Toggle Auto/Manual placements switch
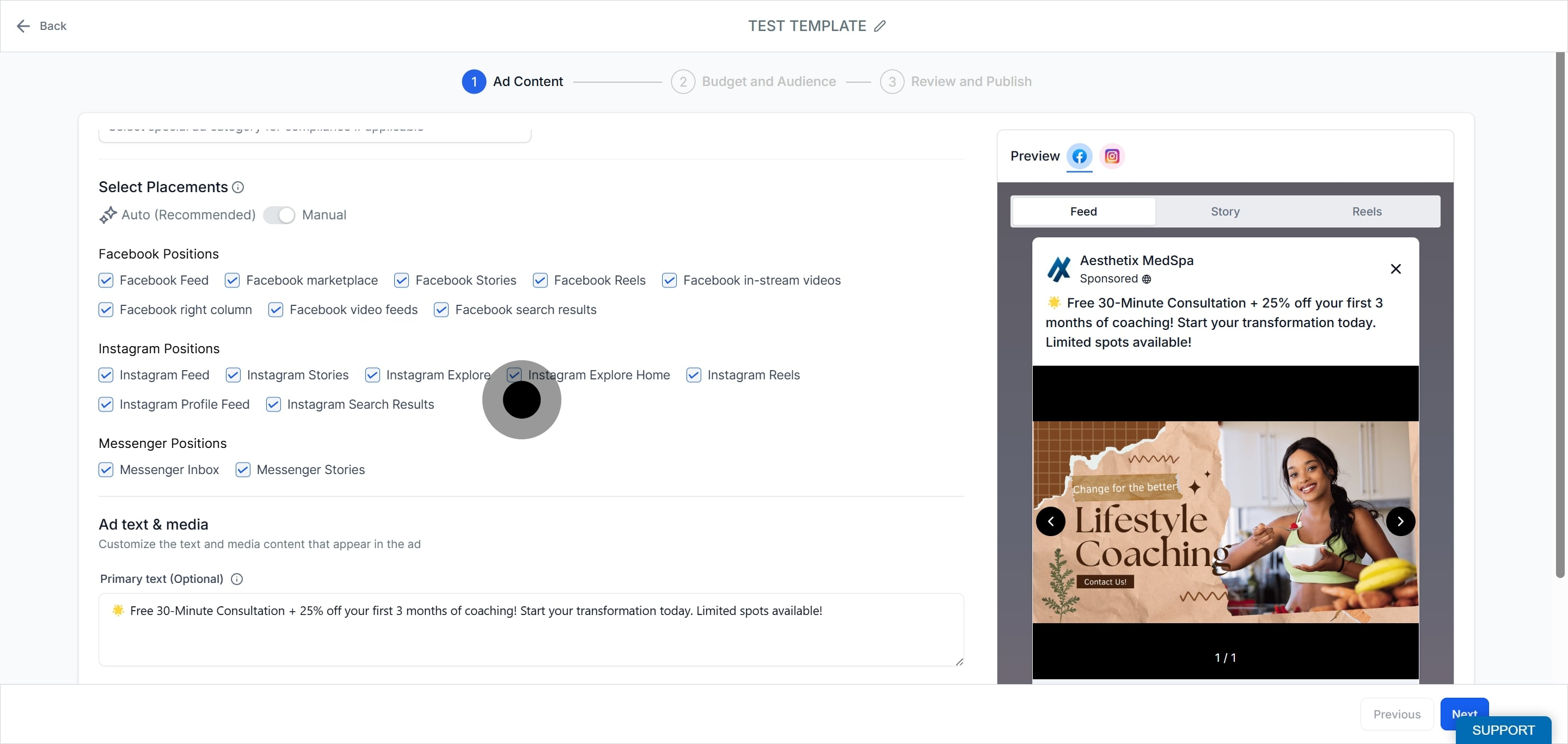Image resolution: width=1568 pixels, height=744 pixels. coord(279,216)
